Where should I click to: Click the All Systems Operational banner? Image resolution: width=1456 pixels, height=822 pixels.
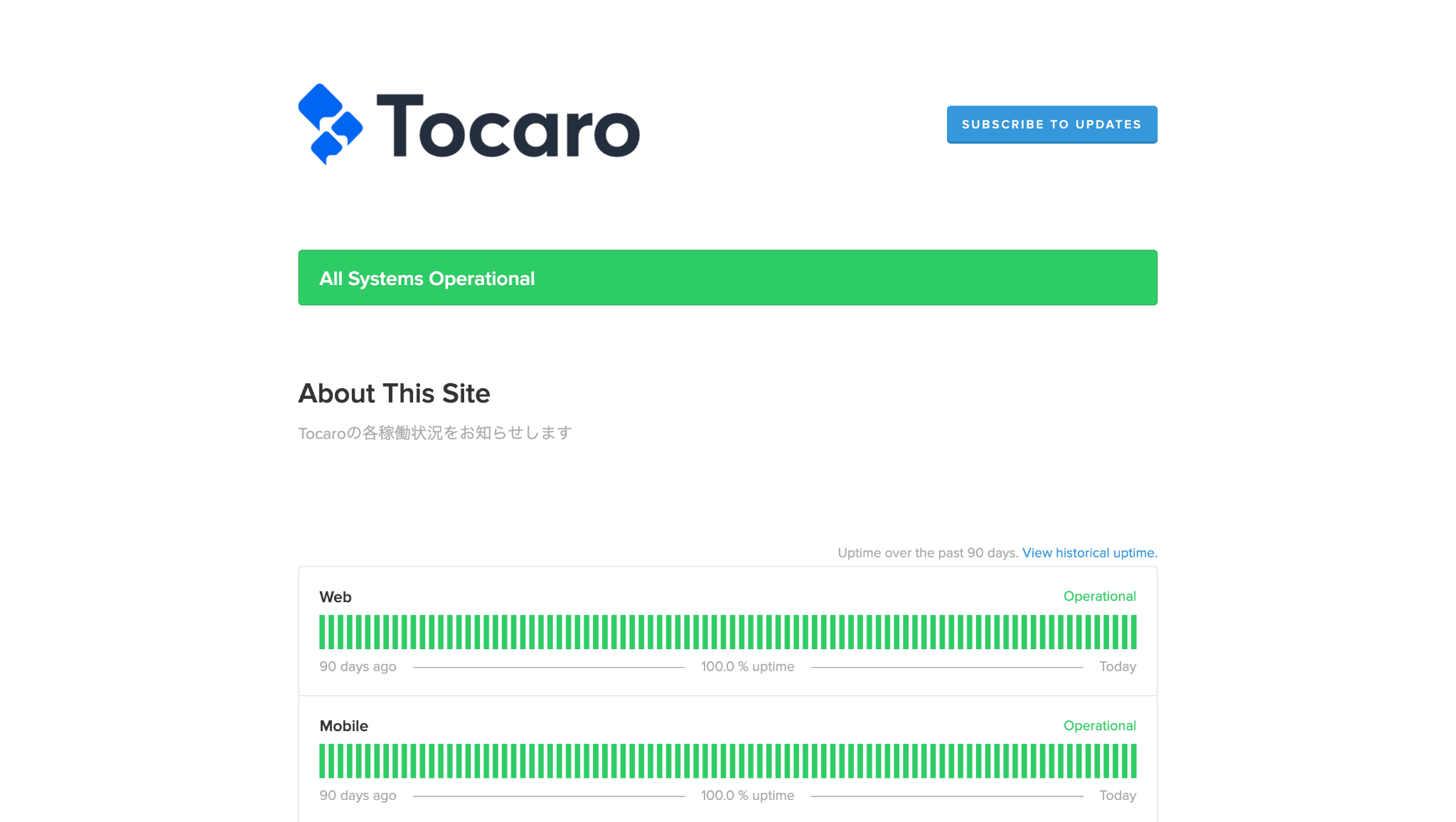coord(727,277)
